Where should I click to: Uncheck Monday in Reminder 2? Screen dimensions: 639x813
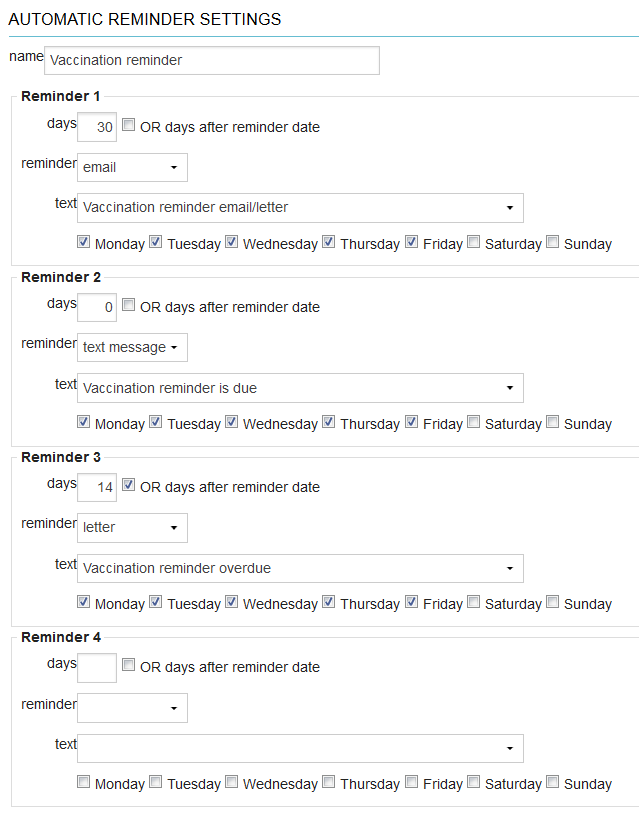pos(83,421)
